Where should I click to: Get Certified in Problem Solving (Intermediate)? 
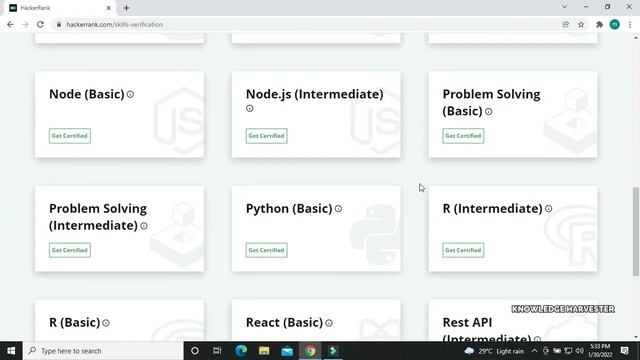(70, 250)
